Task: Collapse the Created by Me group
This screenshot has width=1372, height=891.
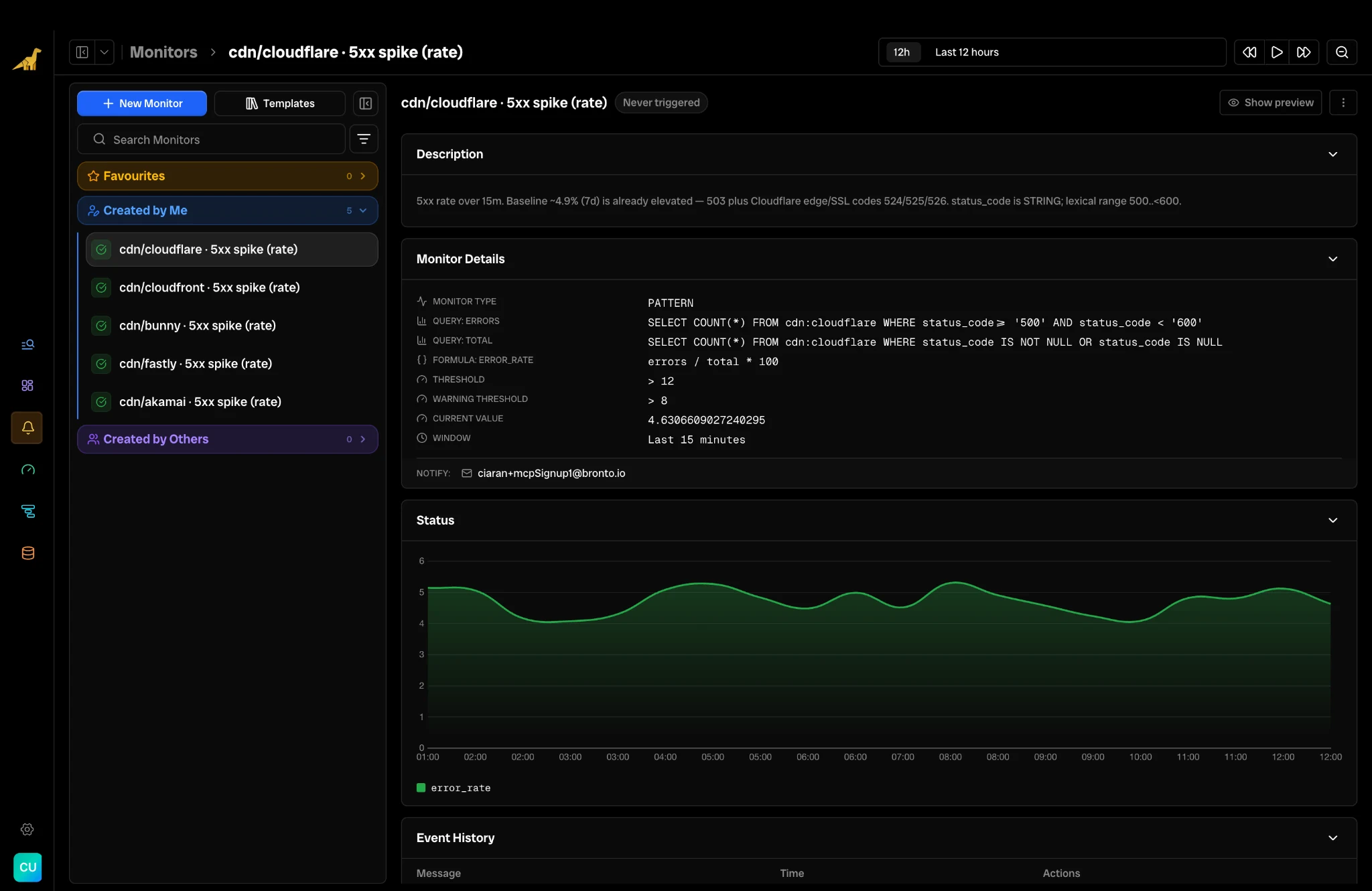Action: pyautogui.click(x=228, y=210)
